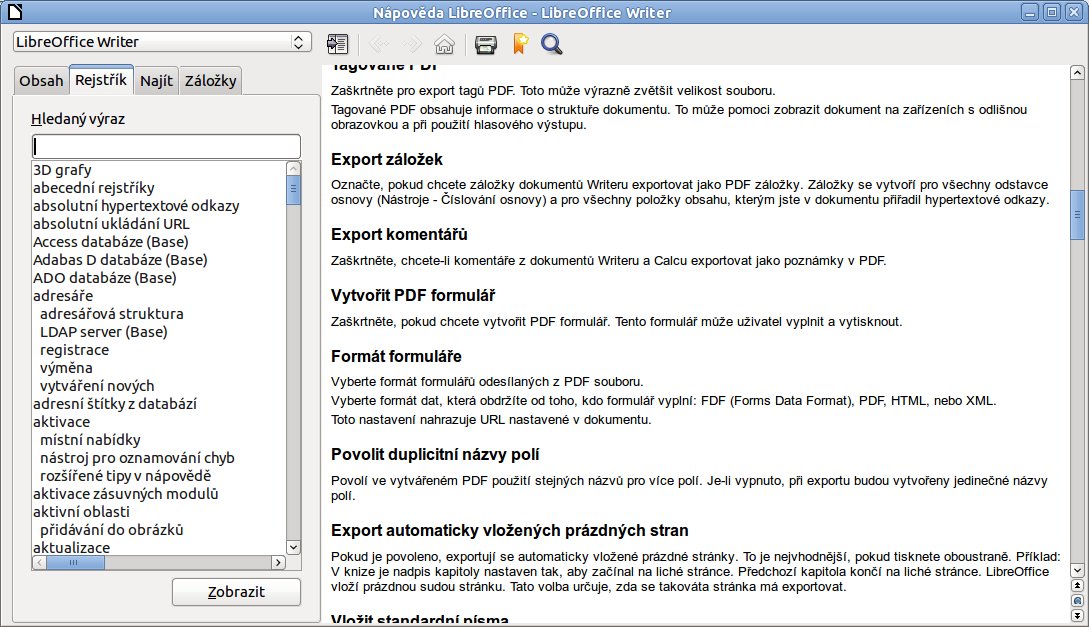Select 'absolutní ukládání URL' entry
The height and width of the screenshot is (627, 1089).
click(111, 224)
